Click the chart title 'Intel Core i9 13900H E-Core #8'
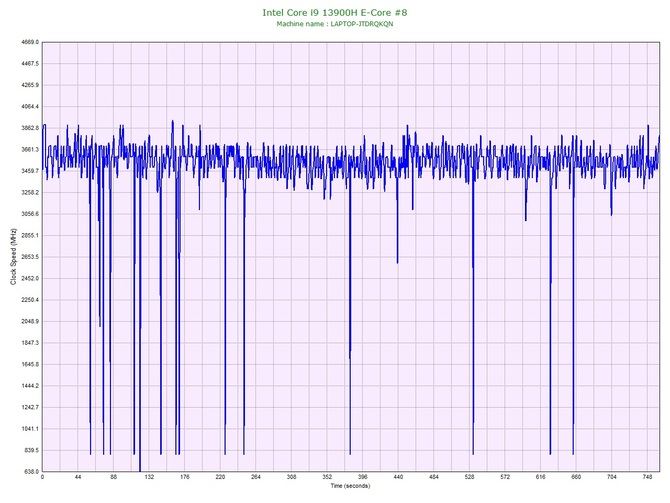 [x=335, y=12]
